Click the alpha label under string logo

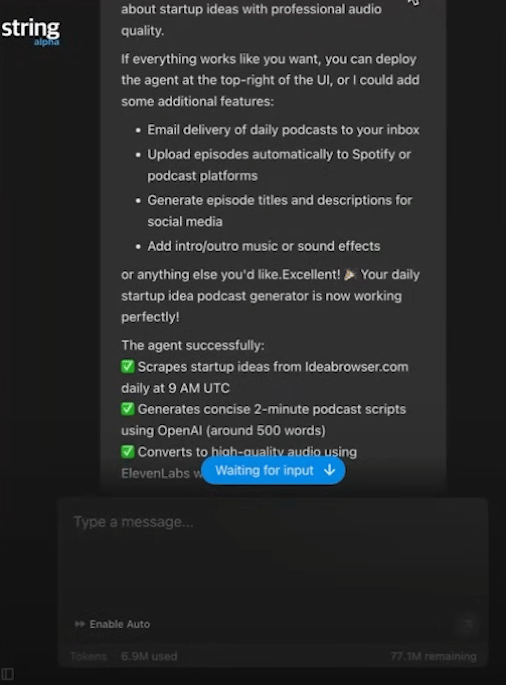(x=46, y=42)
